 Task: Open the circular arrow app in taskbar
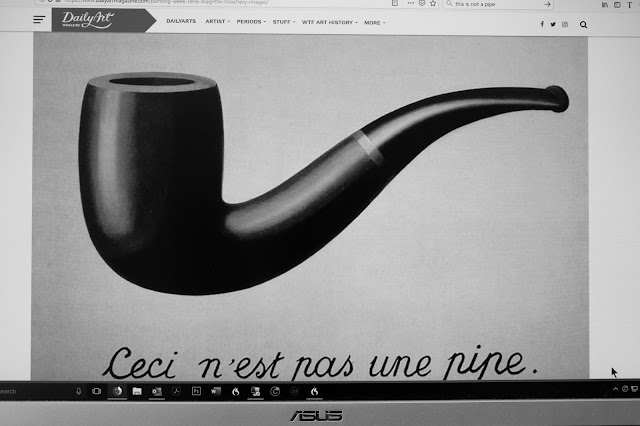[275, 392]
